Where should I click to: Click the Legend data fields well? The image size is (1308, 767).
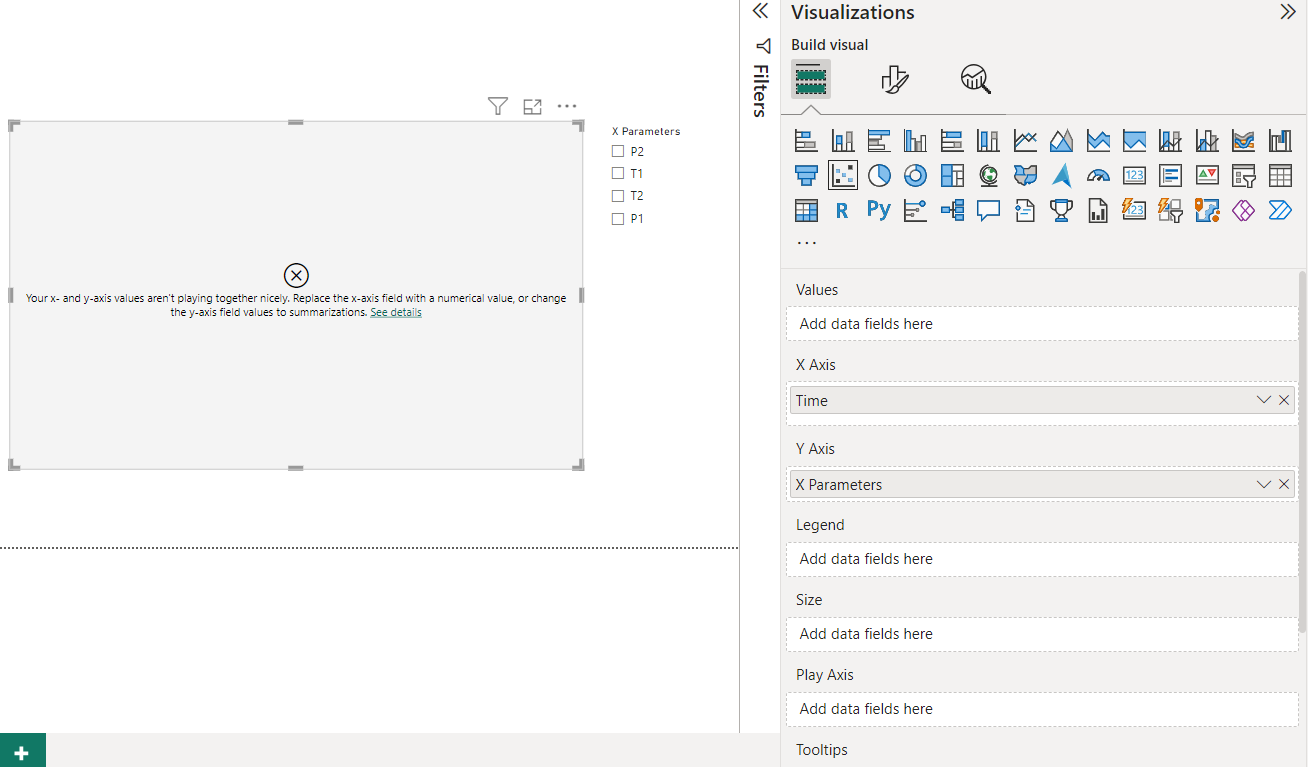coord(1042,559)
